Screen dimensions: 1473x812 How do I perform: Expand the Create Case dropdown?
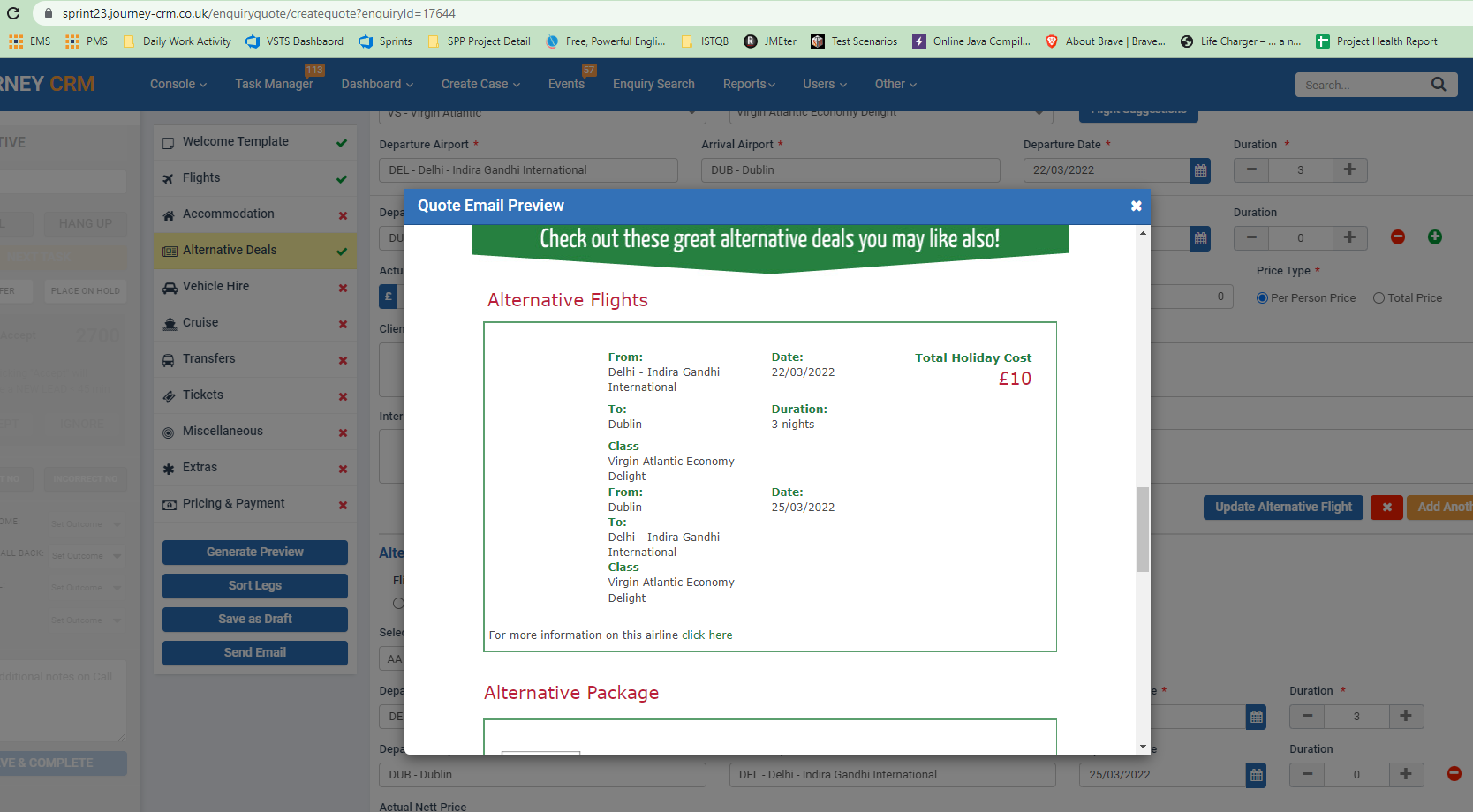point(480,84)
